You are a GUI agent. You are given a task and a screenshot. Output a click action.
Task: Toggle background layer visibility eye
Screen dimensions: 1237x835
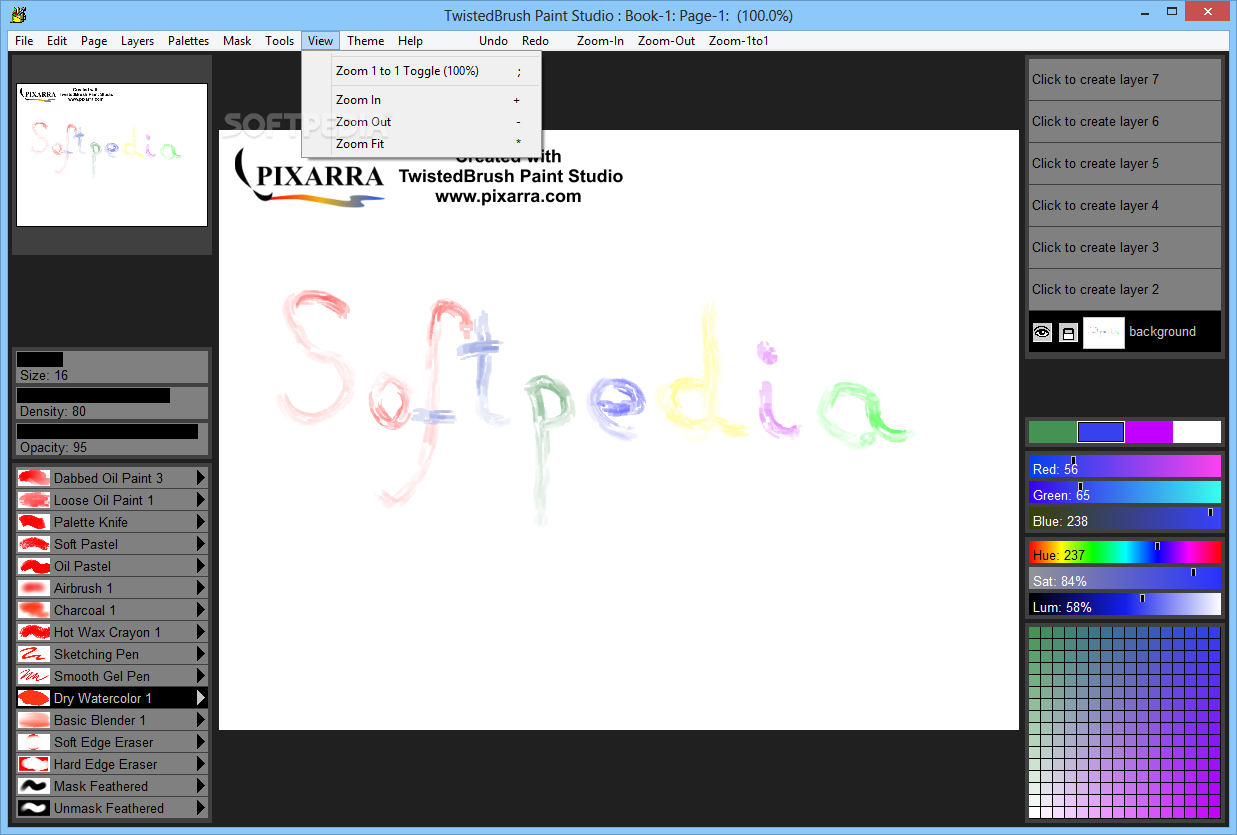(1042, 332)
